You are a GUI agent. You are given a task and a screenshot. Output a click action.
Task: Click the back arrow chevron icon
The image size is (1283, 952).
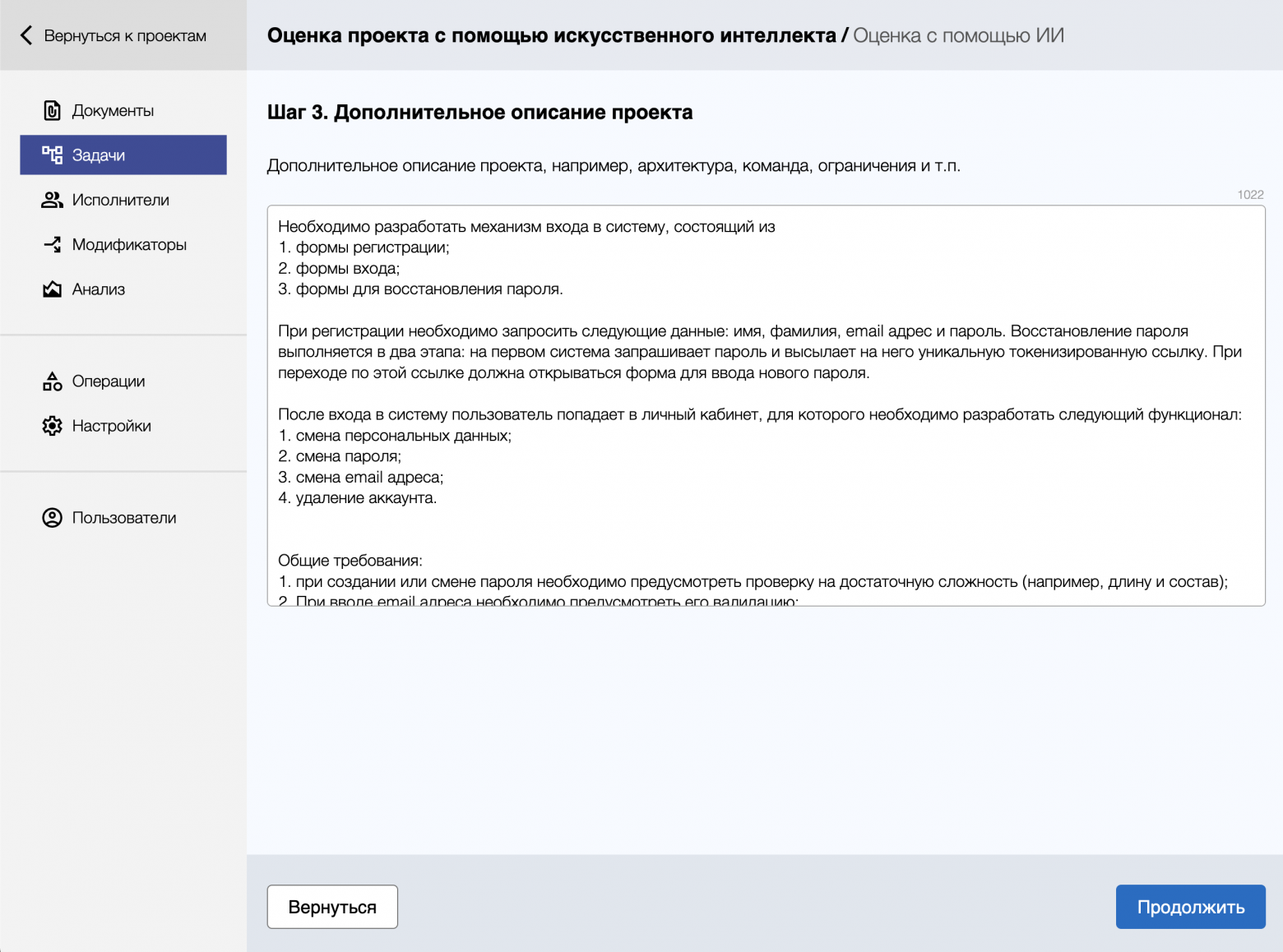26,35
